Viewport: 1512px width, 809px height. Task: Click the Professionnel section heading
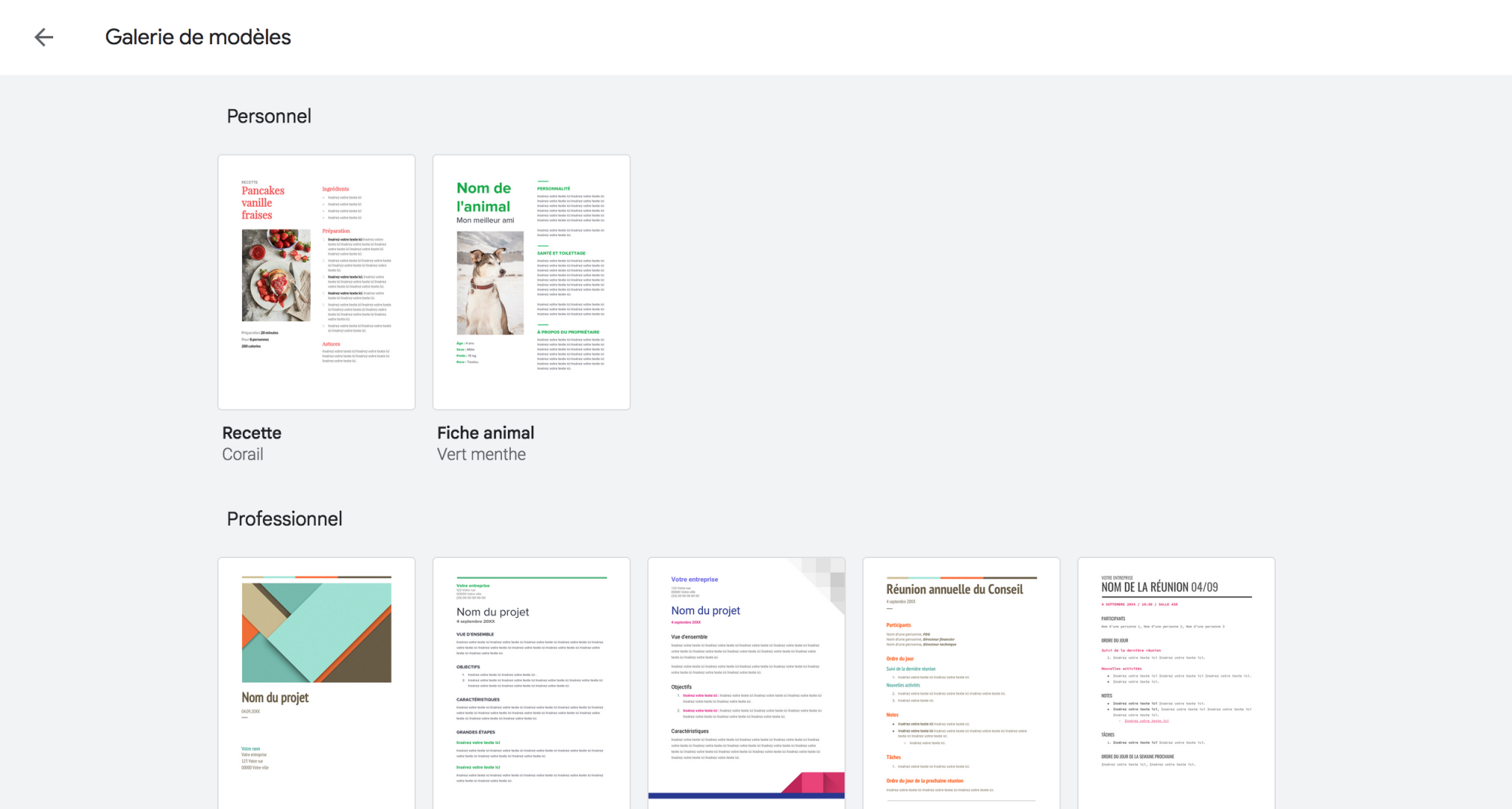click(284, 519)
